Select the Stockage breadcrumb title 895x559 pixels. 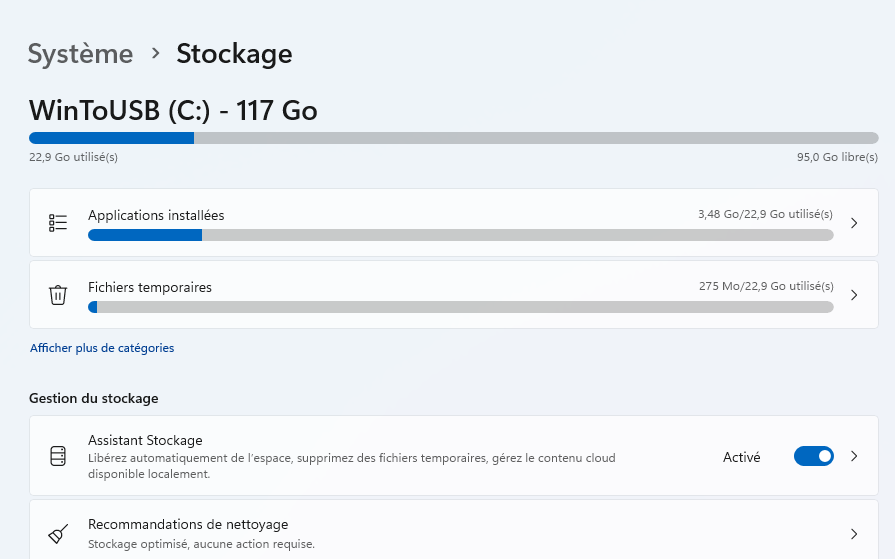(234, 54)
